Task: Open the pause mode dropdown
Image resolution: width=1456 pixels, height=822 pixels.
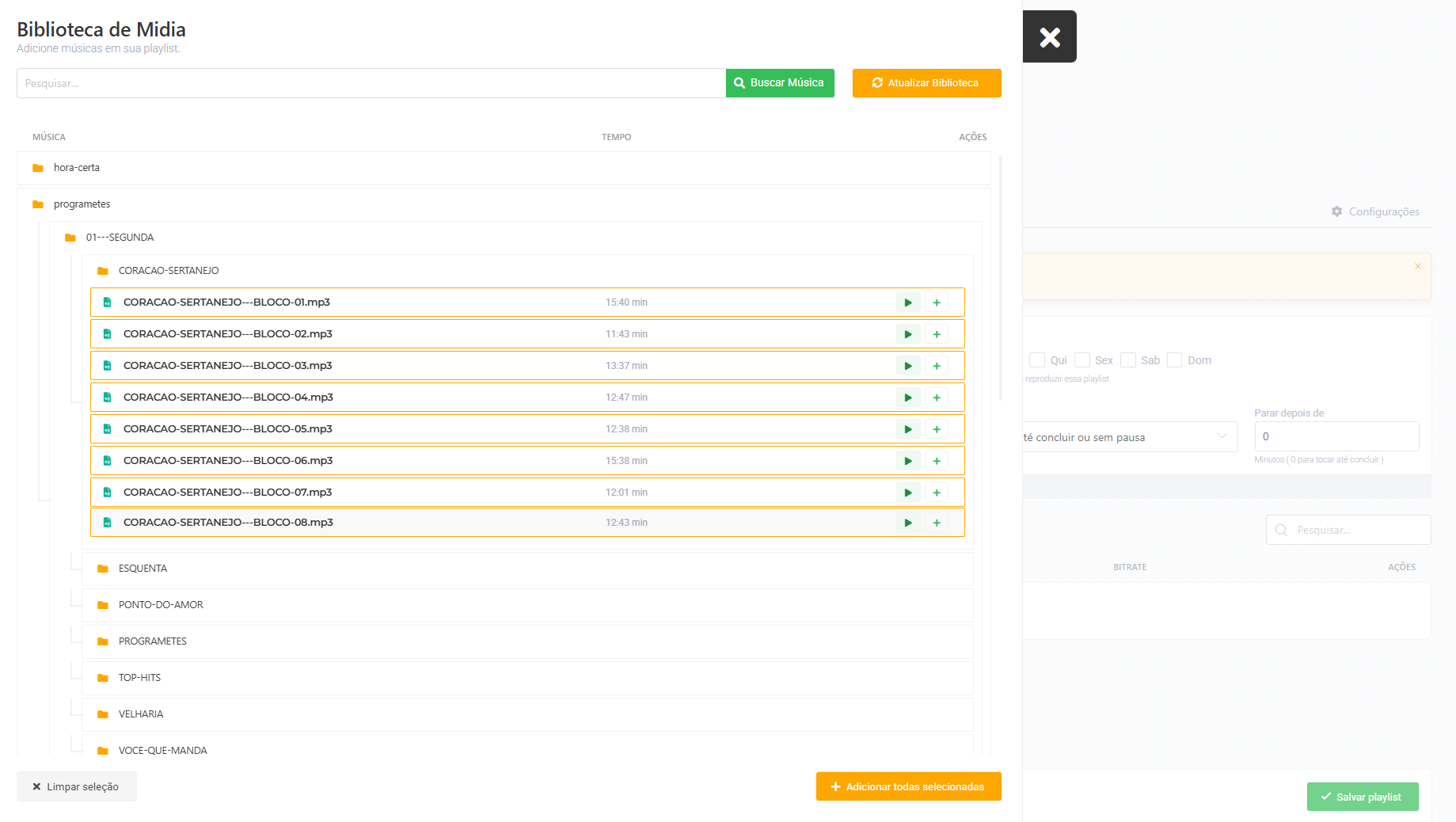Action: point(1130,437)
